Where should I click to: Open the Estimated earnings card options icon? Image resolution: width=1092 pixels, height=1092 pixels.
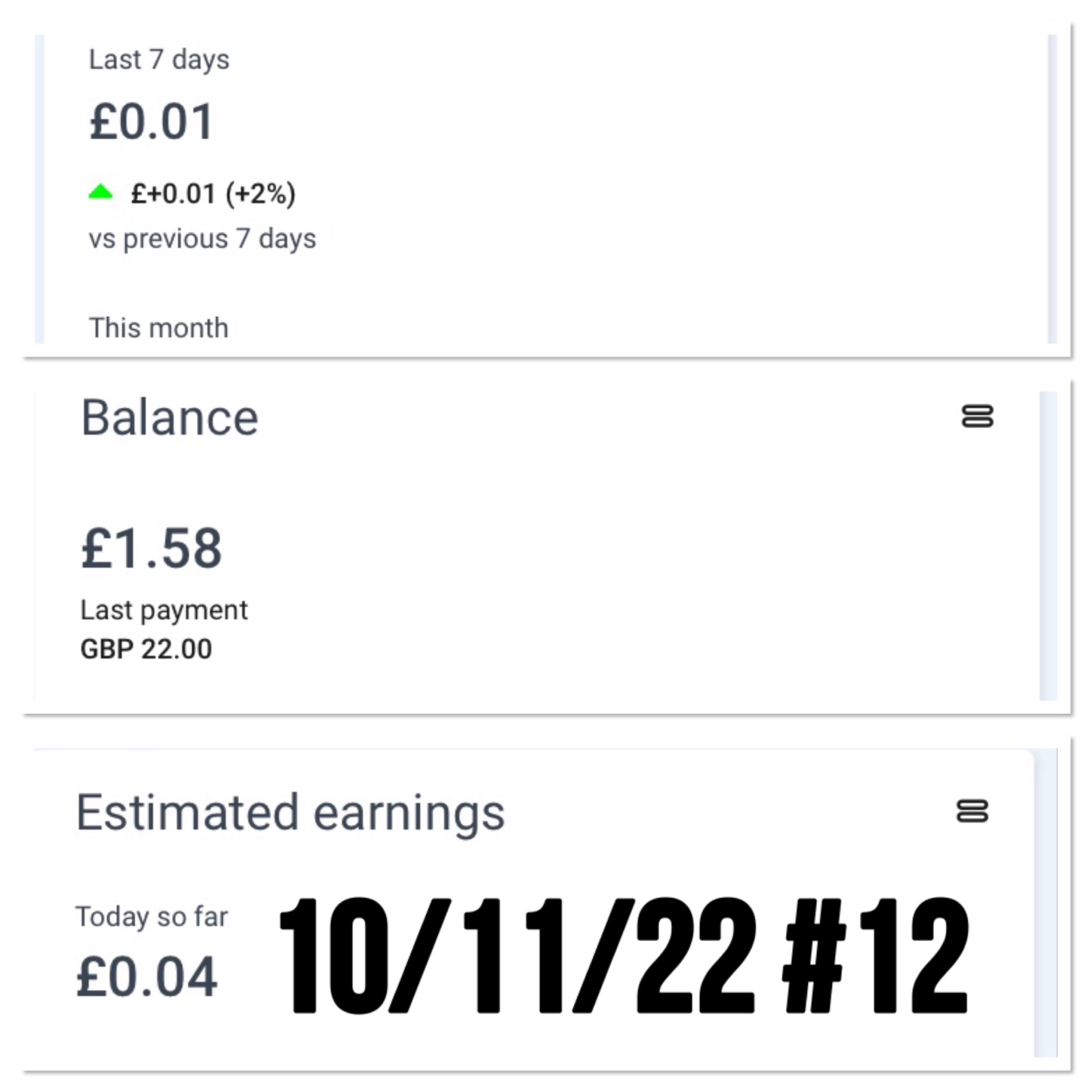(973, 811)
